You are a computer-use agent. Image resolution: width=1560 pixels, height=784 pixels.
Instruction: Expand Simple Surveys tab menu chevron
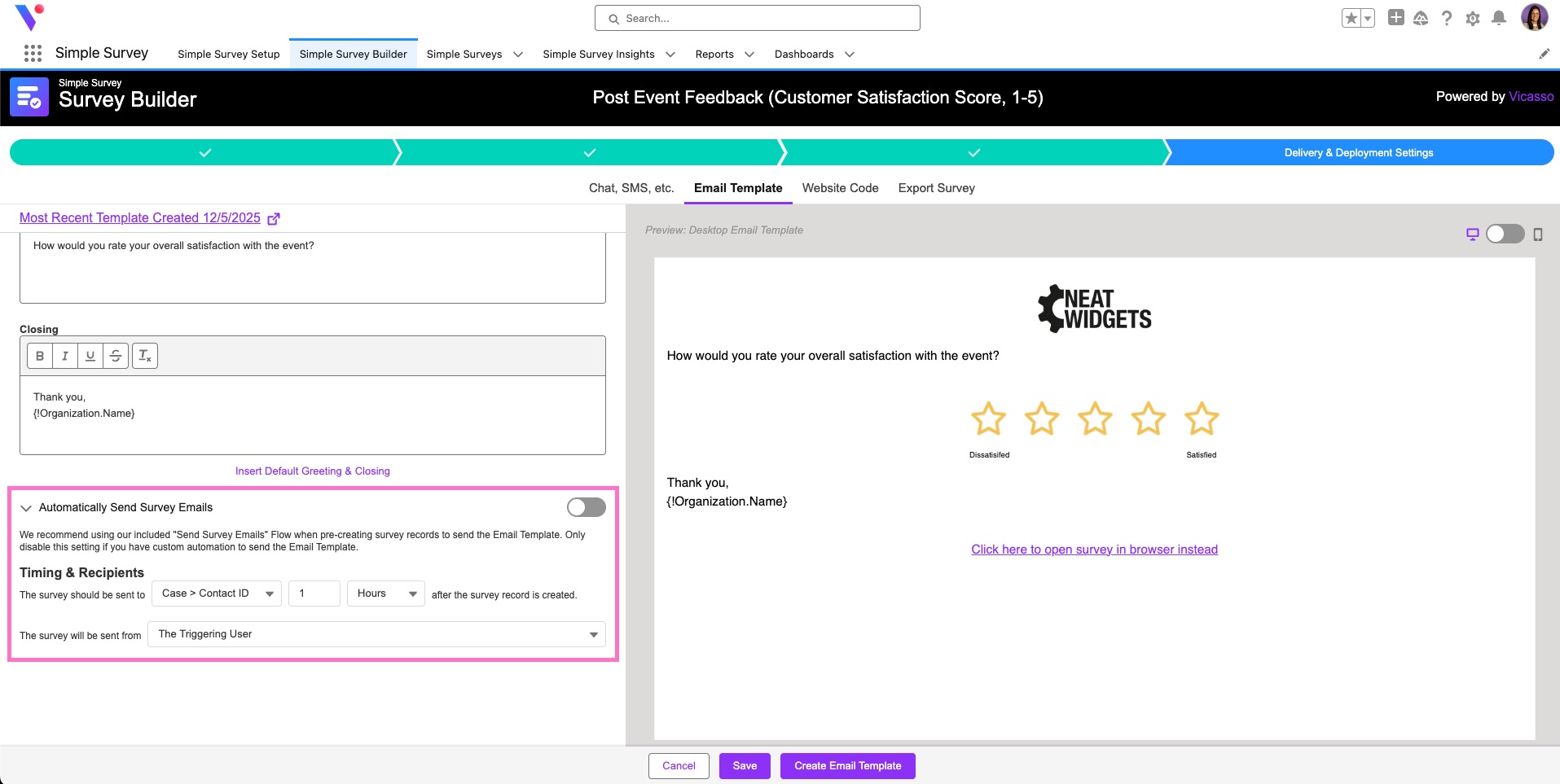pos(518,55)
